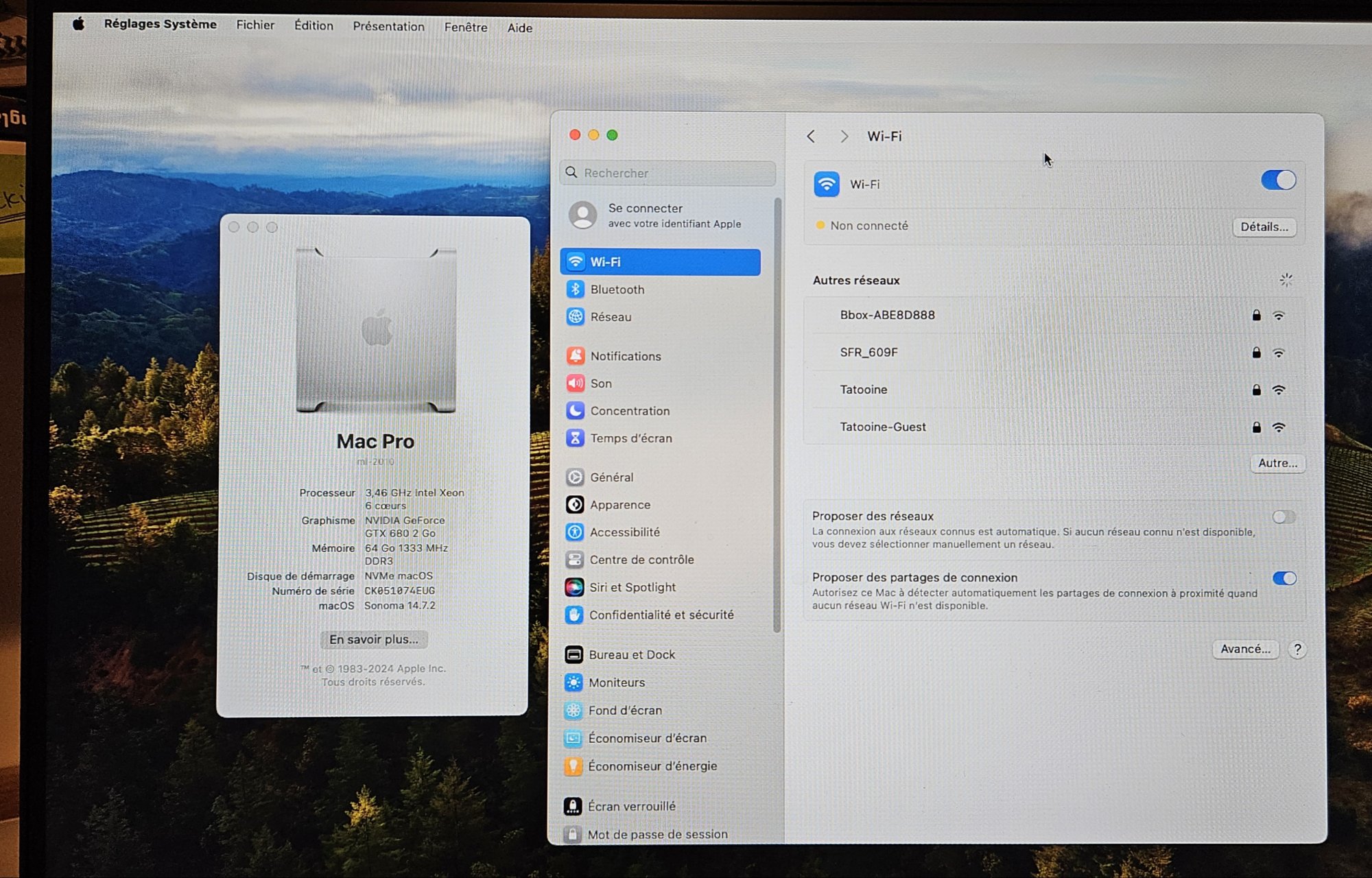Open Centre de contrôle icon
The height and width of the screenshot is (878, 1372).
click(x=574, y=560)
